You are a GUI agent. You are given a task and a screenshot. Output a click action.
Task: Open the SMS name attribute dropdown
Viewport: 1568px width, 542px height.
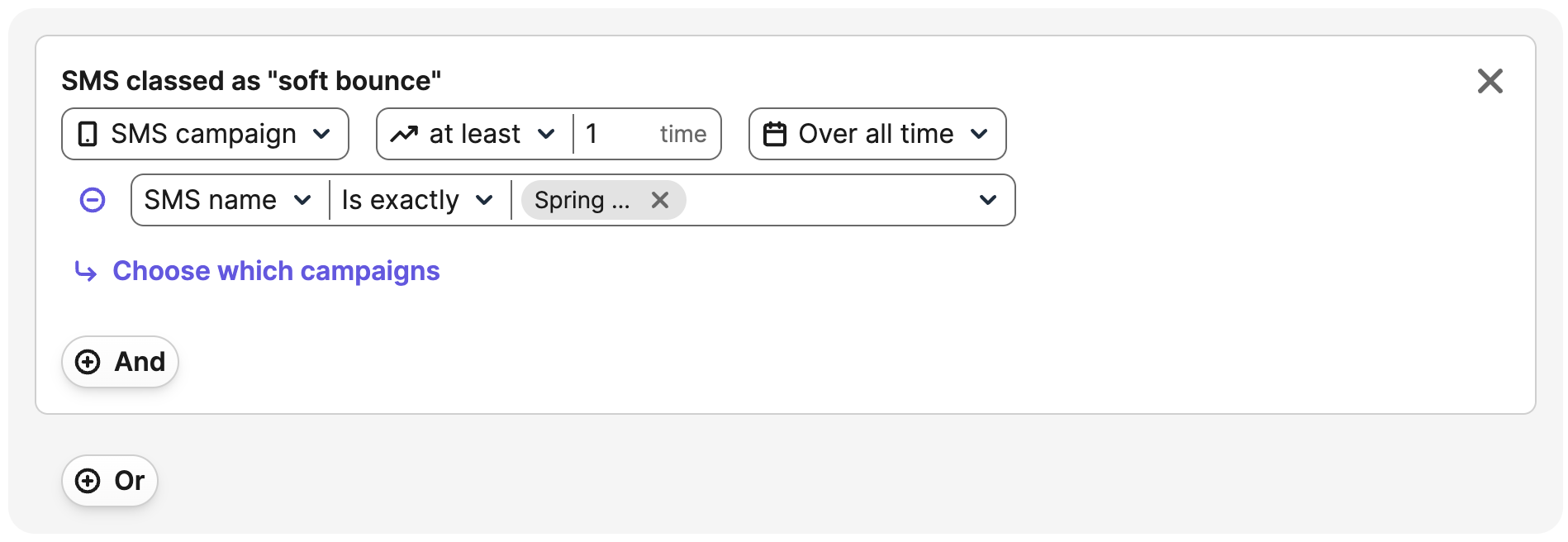click(x=229, y=200)
